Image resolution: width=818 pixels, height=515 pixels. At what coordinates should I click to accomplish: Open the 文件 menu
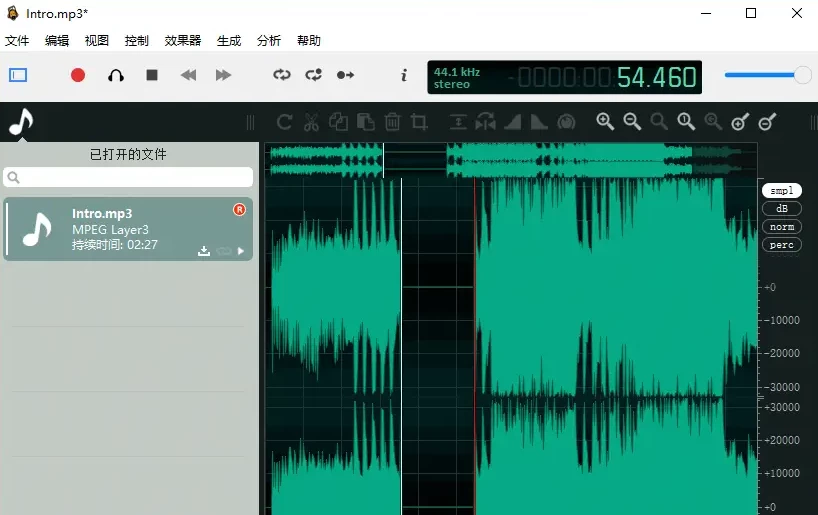[17, 41]
